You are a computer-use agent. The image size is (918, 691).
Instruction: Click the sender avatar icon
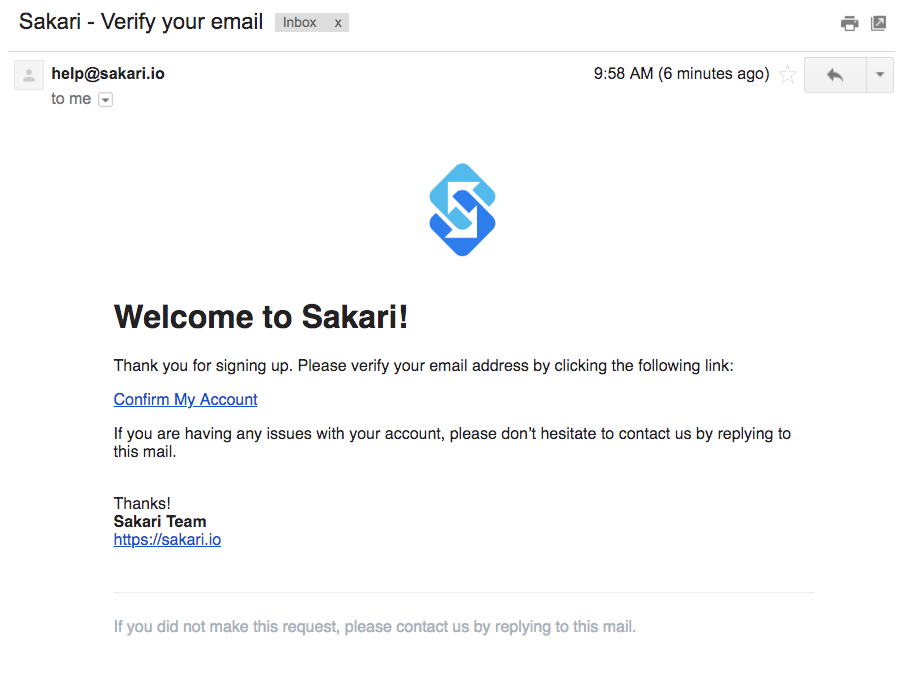coord(29,74)
